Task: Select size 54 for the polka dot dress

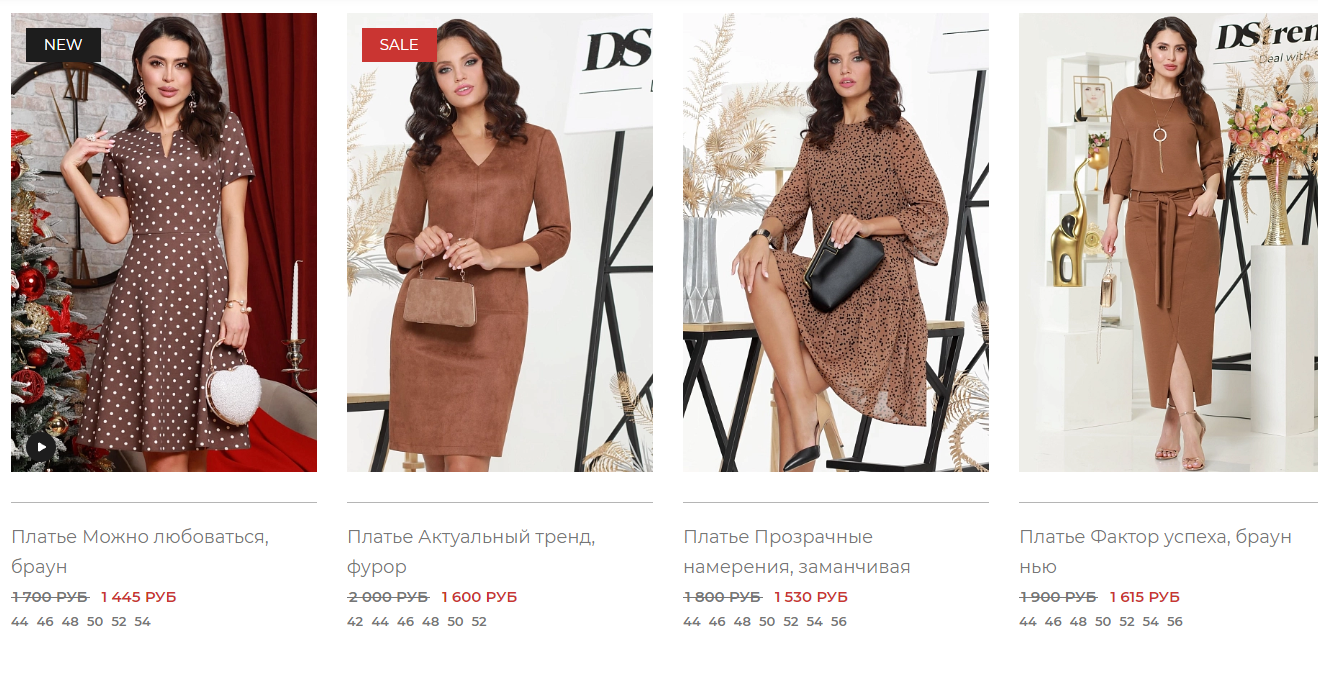Action: point(143,621)
